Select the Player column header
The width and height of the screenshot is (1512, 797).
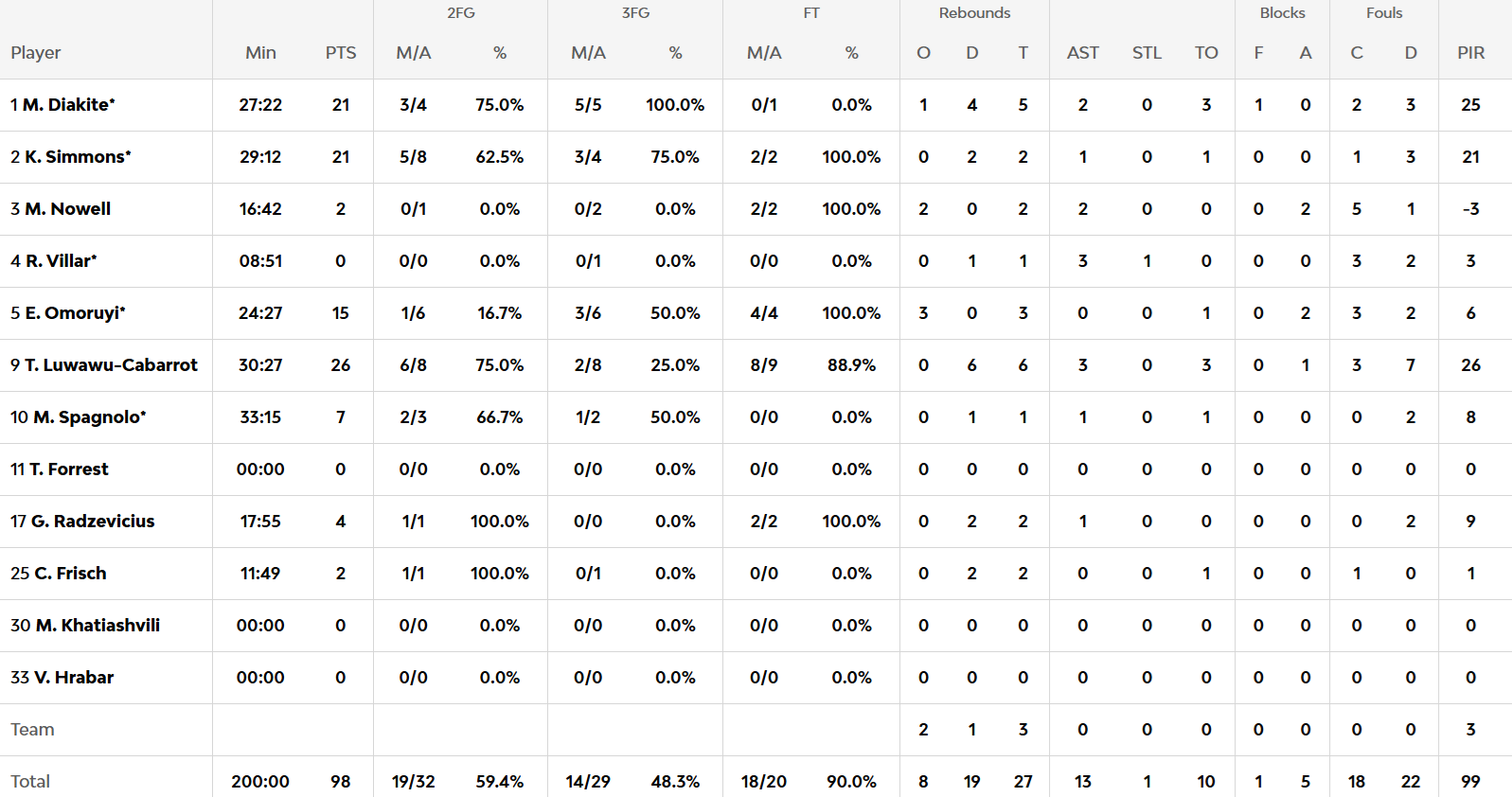click(x=36, y=53)
